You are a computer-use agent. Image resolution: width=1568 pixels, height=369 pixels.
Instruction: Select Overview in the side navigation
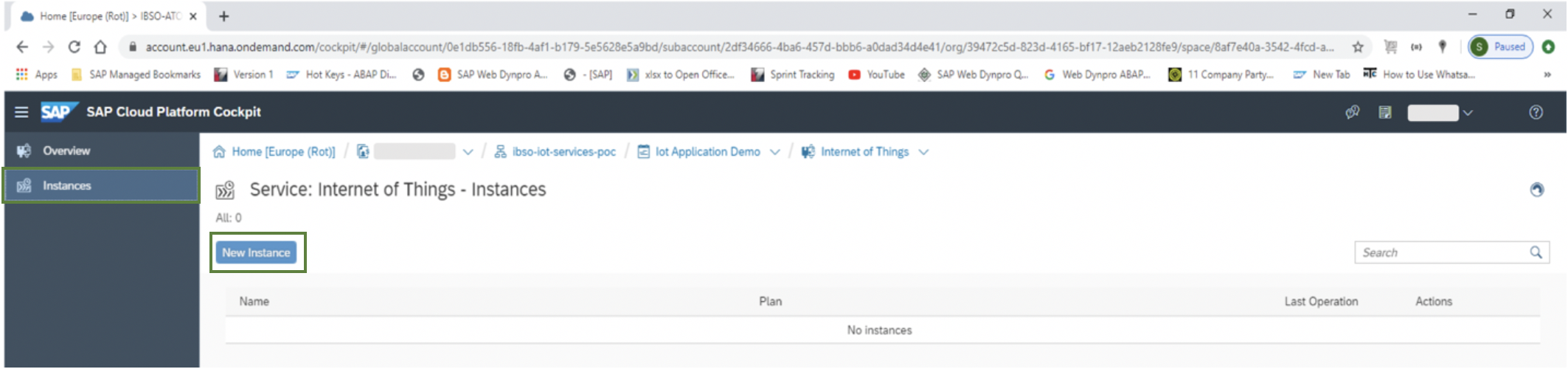click(x=102, y=151)
